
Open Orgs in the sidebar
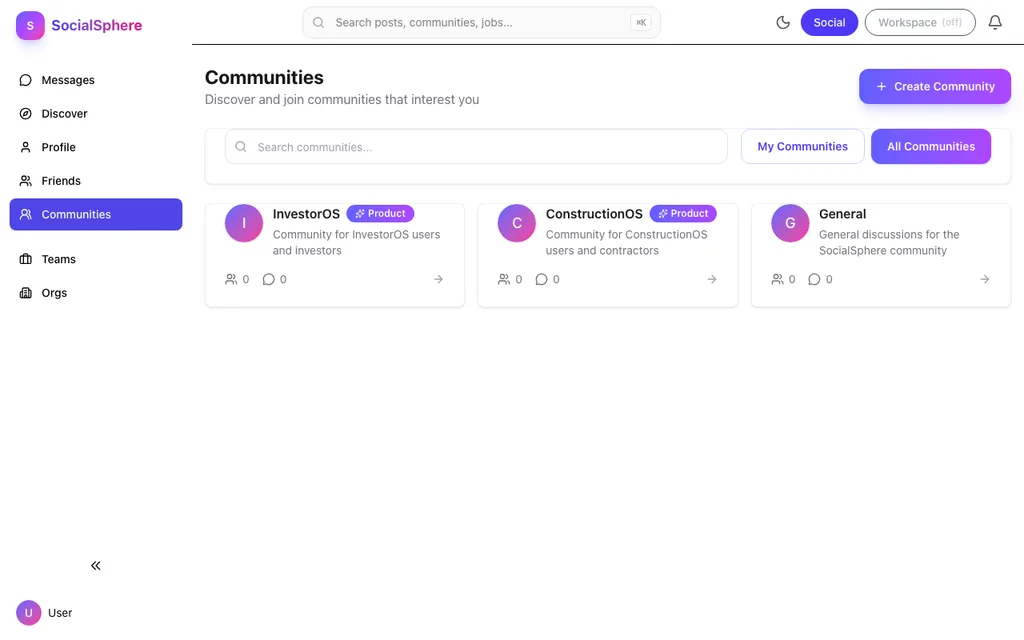96,293
